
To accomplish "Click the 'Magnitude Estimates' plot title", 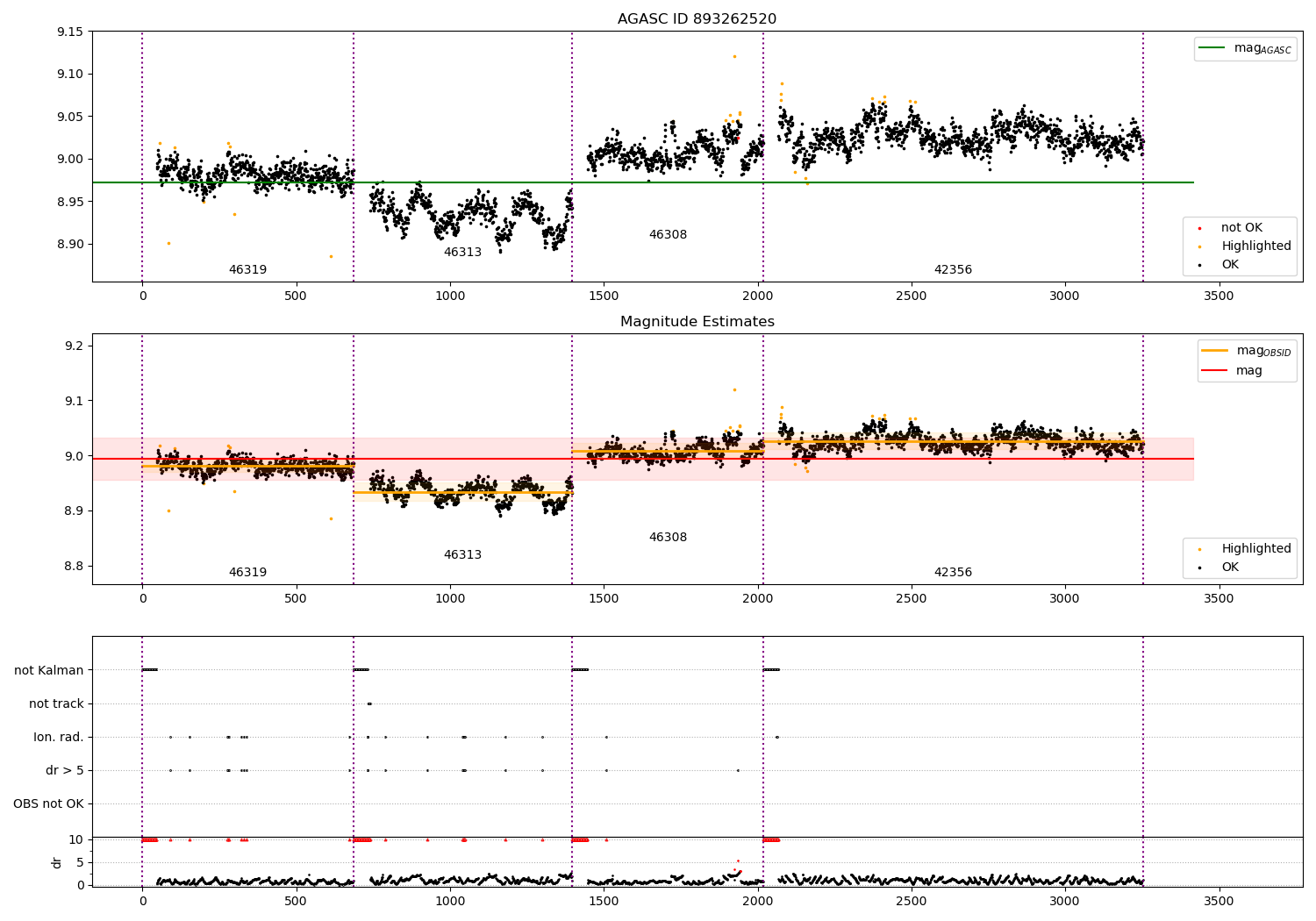I will [697, 322].
